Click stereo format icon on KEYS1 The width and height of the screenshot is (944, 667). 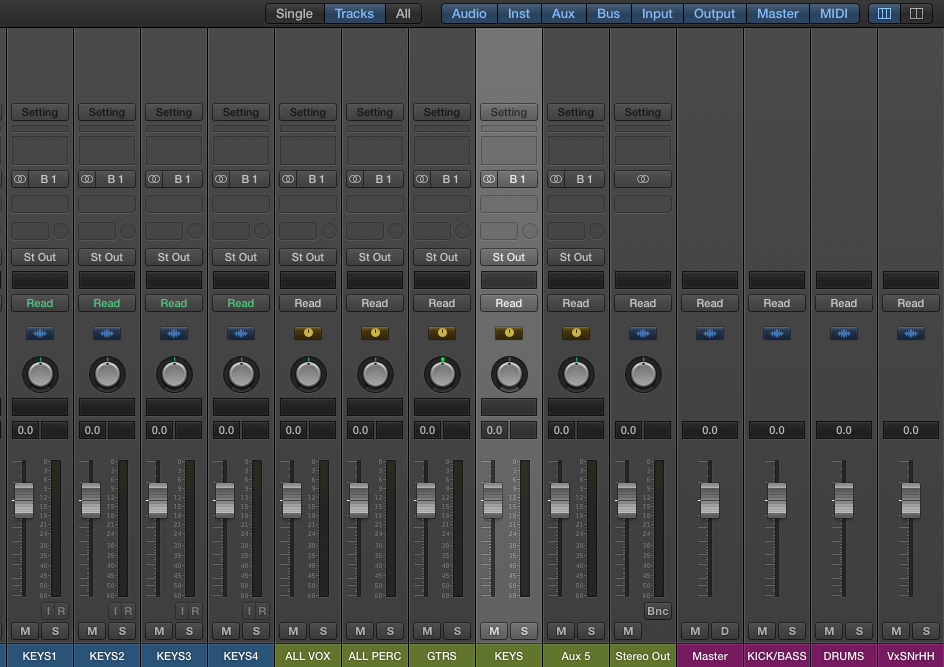pos(20,179)
